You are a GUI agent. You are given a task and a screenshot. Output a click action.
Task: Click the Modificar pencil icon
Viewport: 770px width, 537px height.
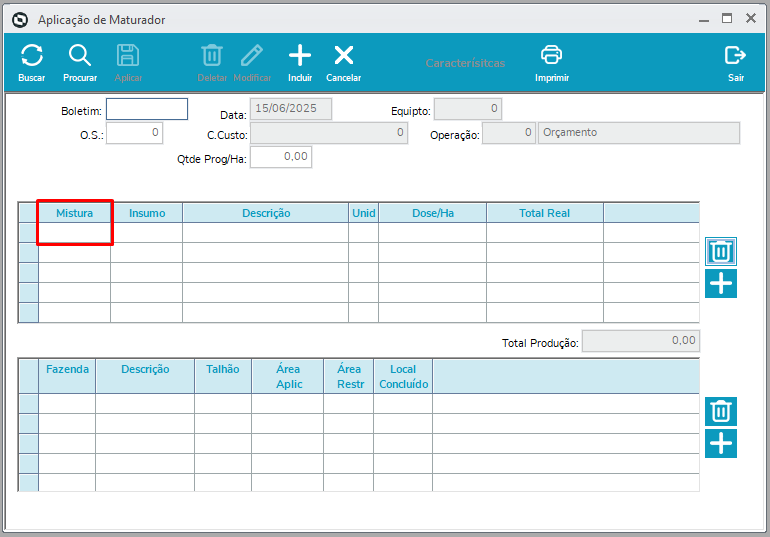click(x=252, y=55)
